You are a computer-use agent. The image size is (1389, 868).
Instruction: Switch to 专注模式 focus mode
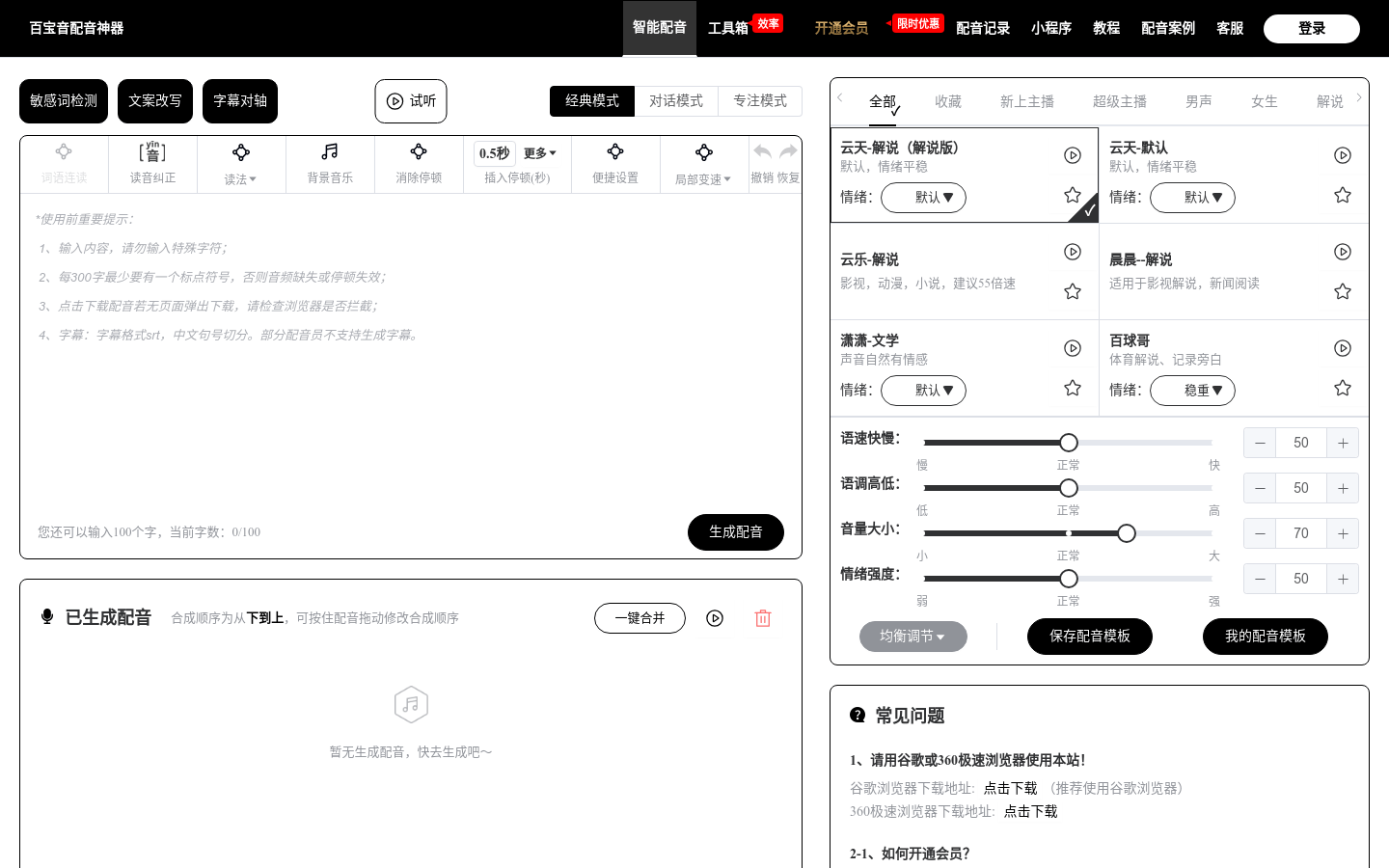pos(760,101)
